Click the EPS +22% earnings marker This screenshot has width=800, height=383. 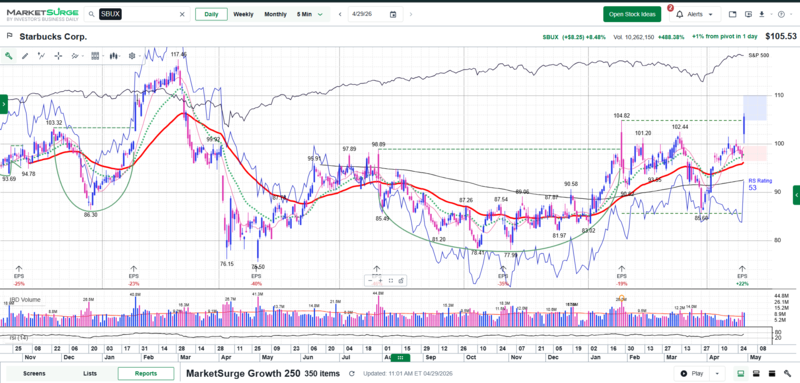(742, 275)
